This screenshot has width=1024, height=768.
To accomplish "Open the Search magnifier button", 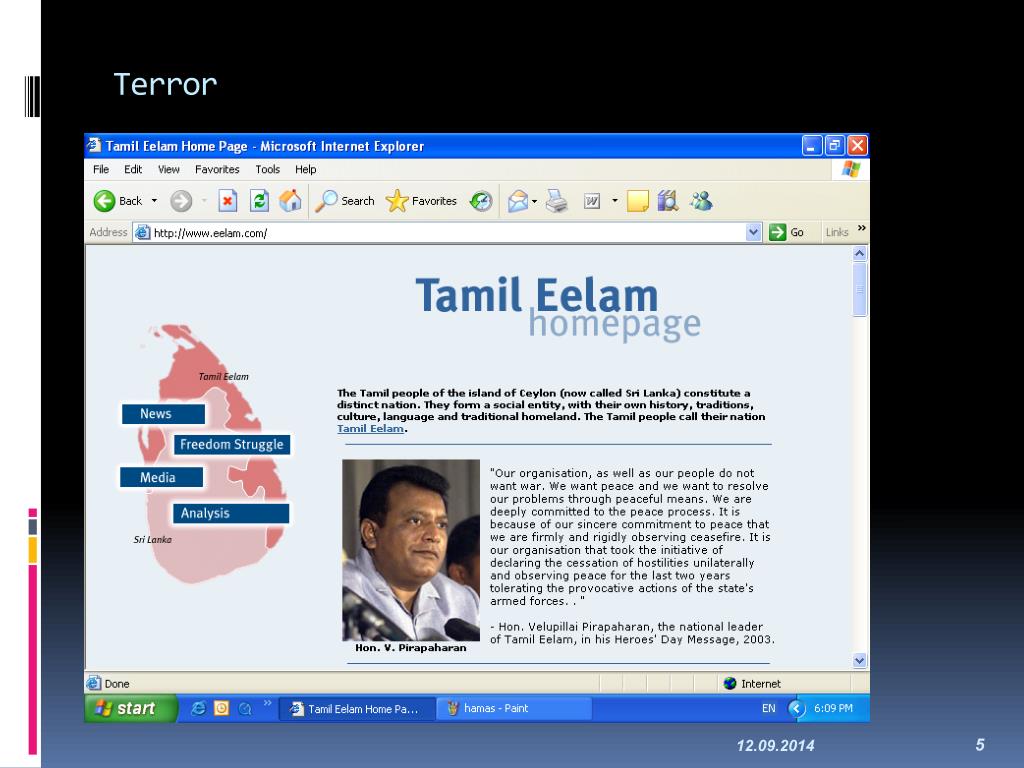I will pos(345,201).
